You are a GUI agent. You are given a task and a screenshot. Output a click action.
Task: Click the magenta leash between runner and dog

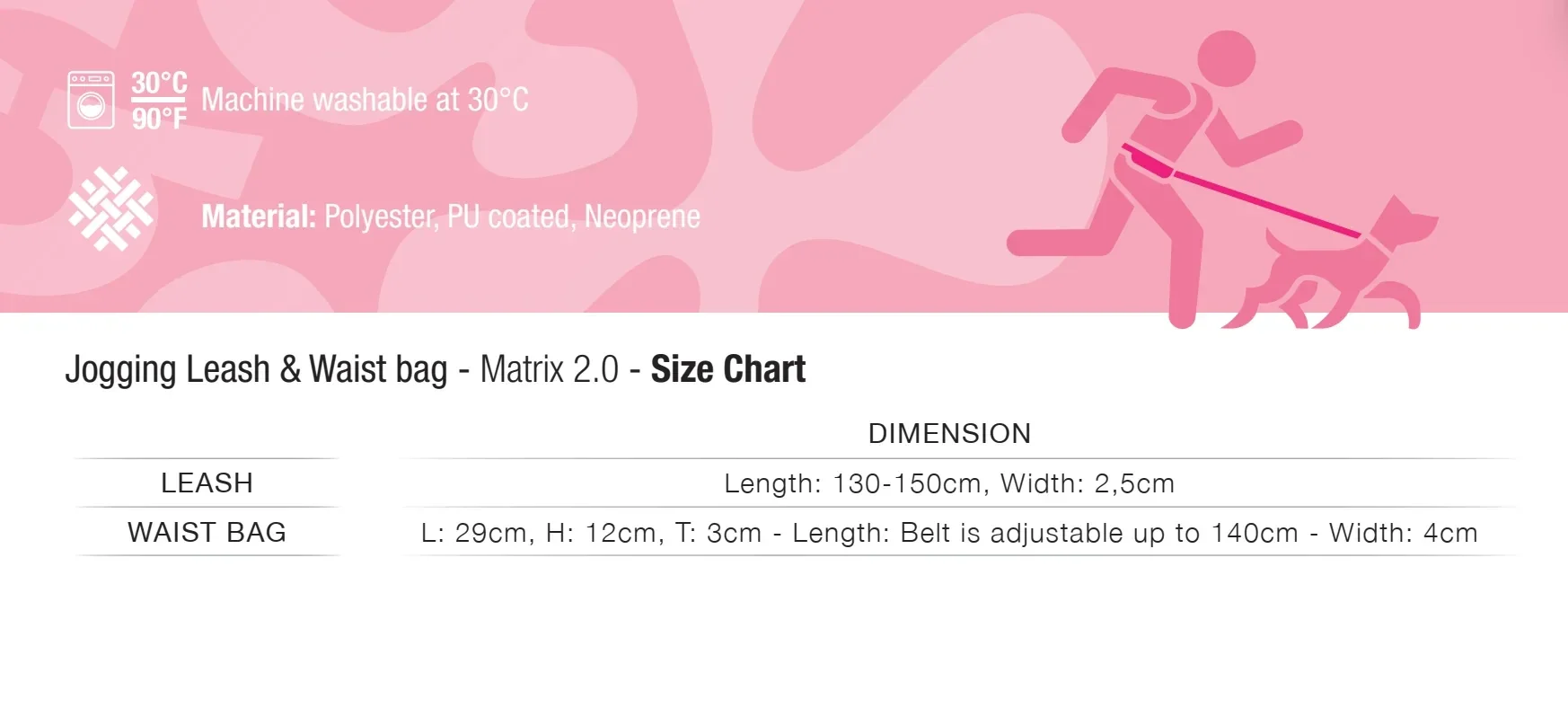1266,203
